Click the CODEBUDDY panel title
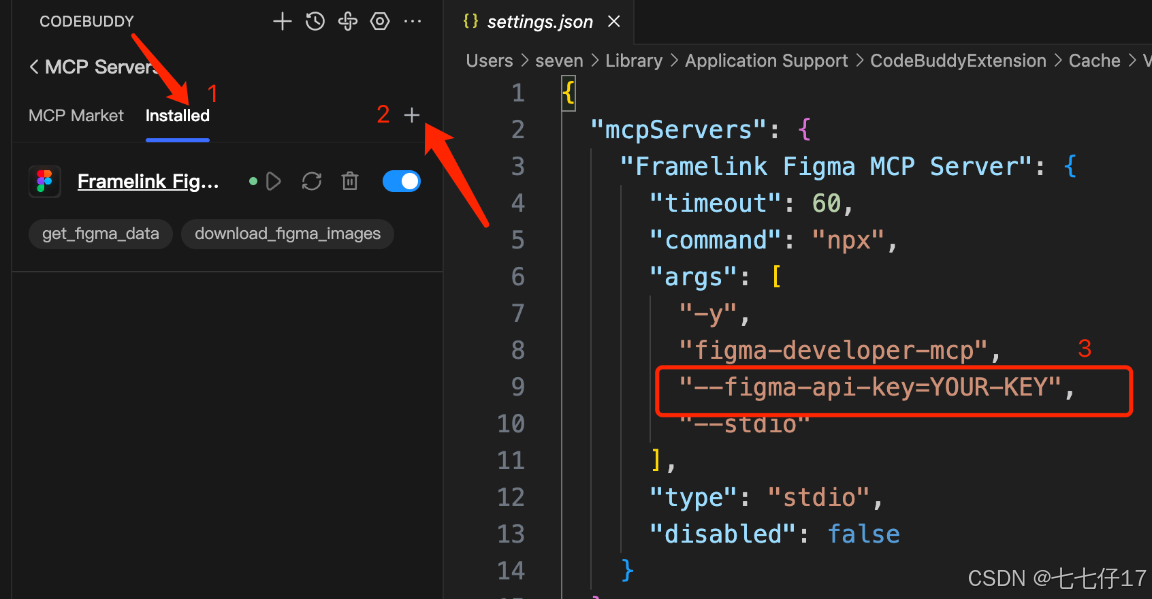The width and height of the screenshot is (1152, 599). (x=87, y=21)
